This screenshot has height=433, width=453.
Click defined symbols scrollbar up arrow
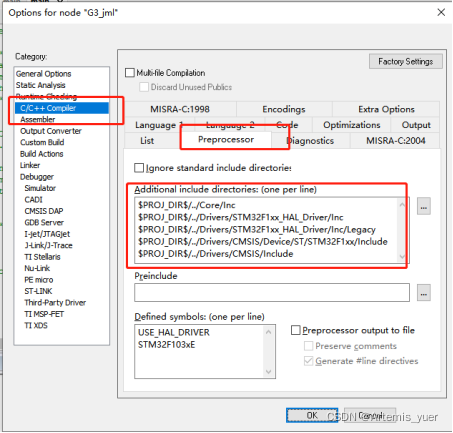click(269, 332)
